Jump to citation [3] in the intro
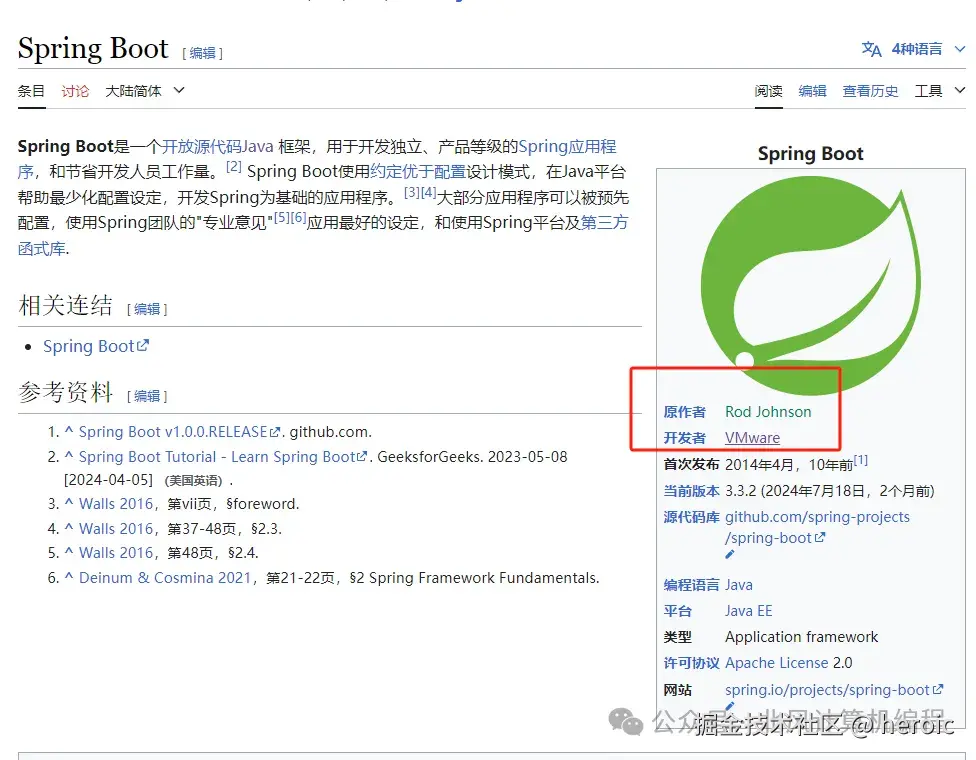The width and height of the screenshot is (976, 760). coord(411,192)
